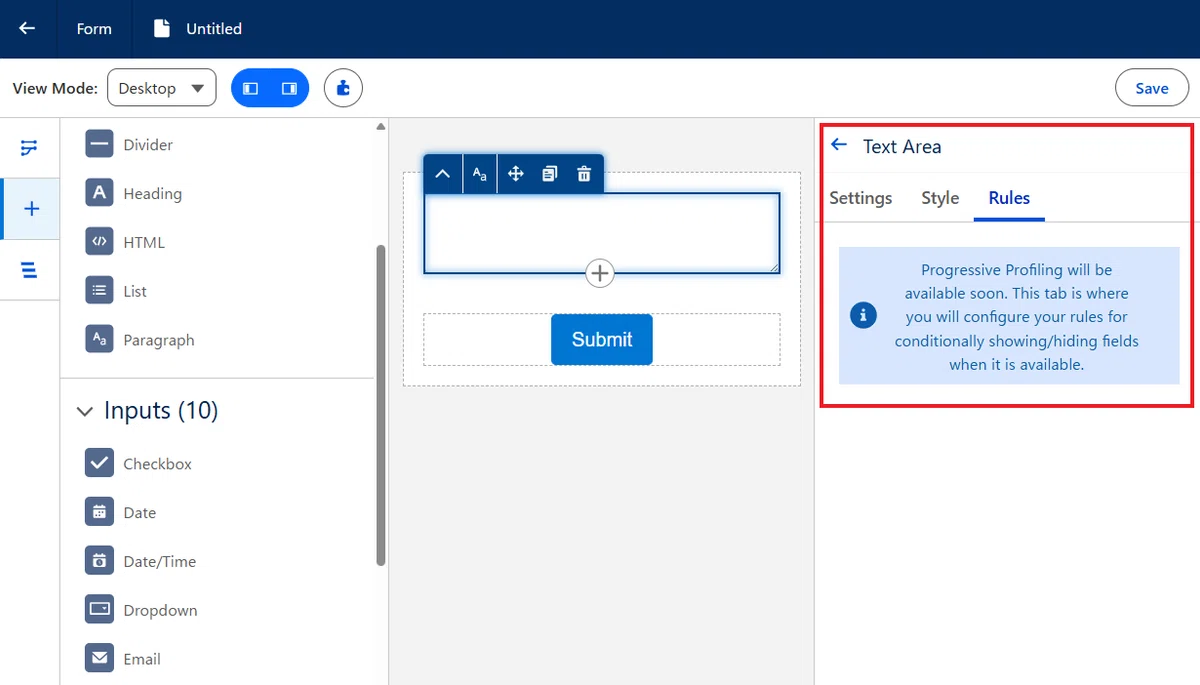Image resolution: width=1200 pixels, height=685 pixels.
Task: Add a Divider element
Action: tap(130, 145)
